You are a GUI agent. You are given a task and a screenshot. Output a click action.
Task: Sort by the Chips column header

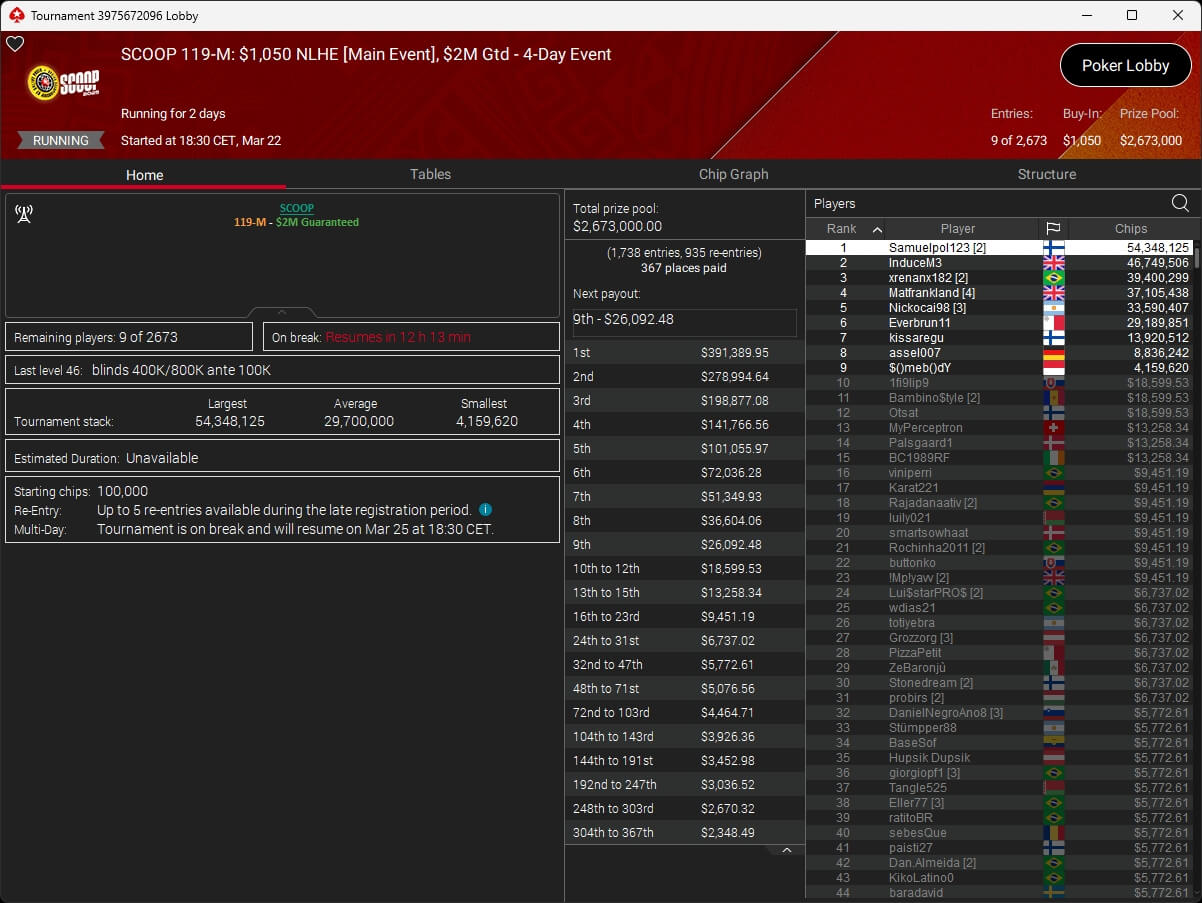(x=1131, y=229)
